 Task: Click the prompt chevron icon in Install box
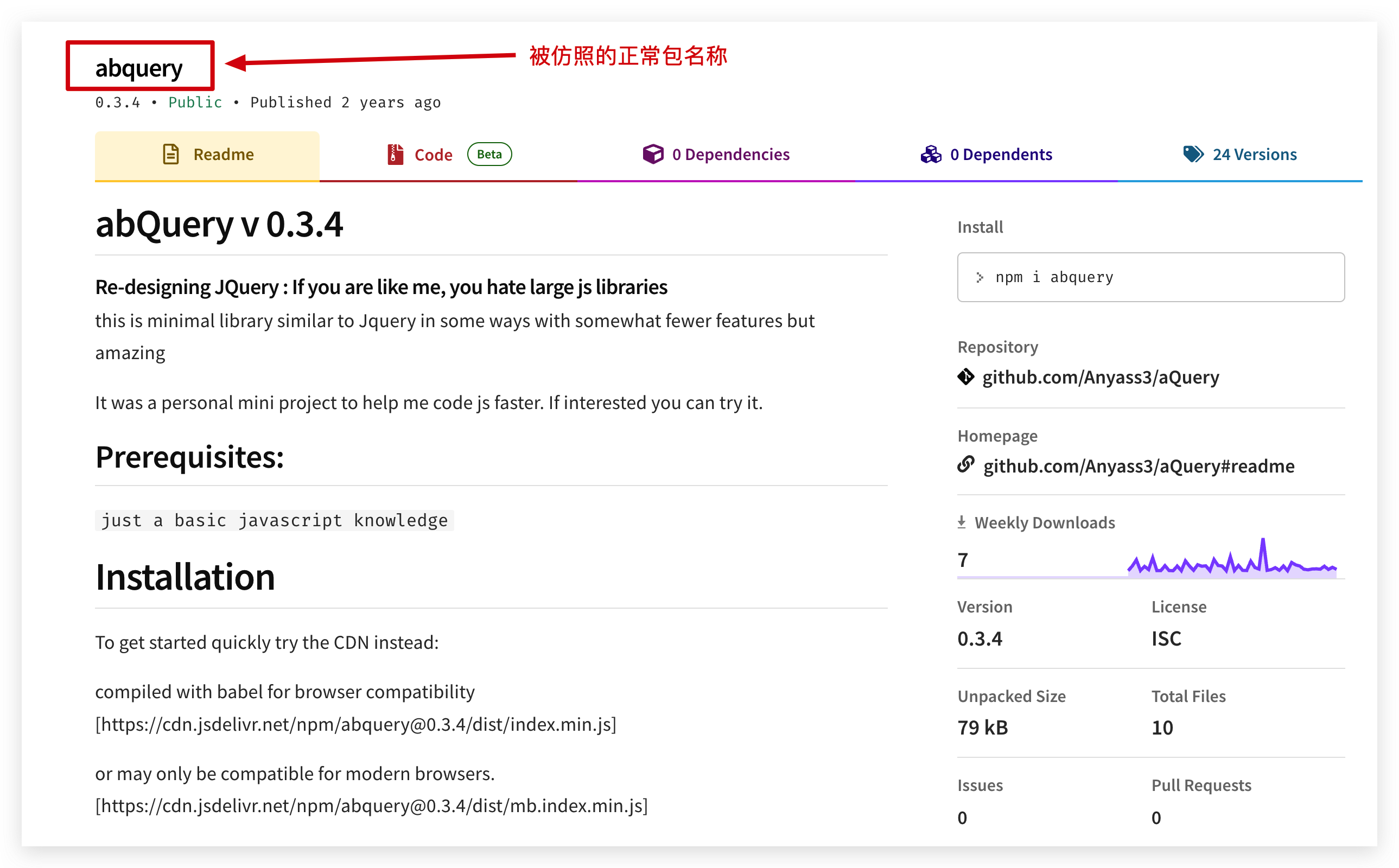coord(980,278)
